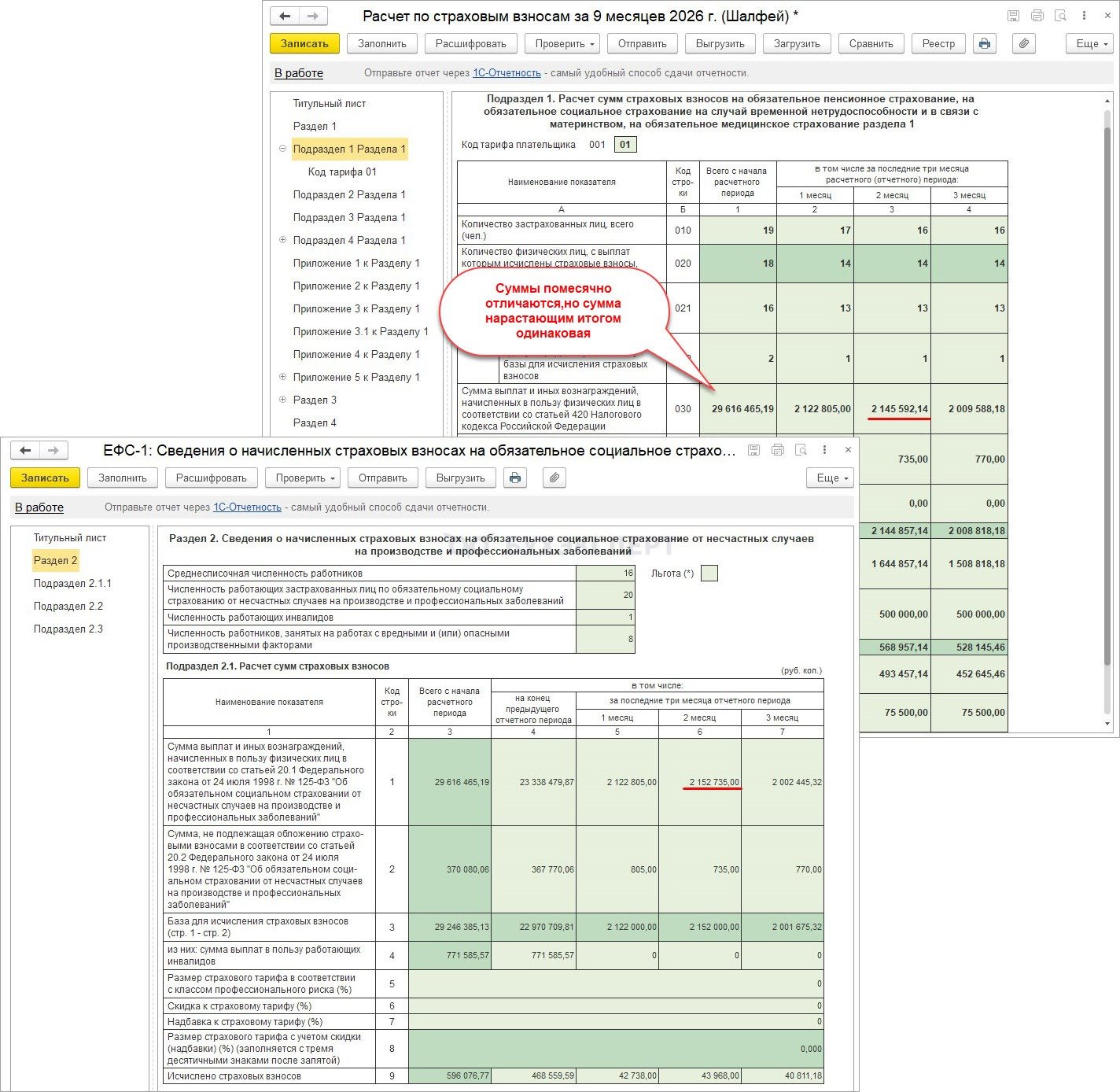Open 1С-Отчетность link in the ЕФС-1 window
1120x1092 pixels.
pos(247,507)
